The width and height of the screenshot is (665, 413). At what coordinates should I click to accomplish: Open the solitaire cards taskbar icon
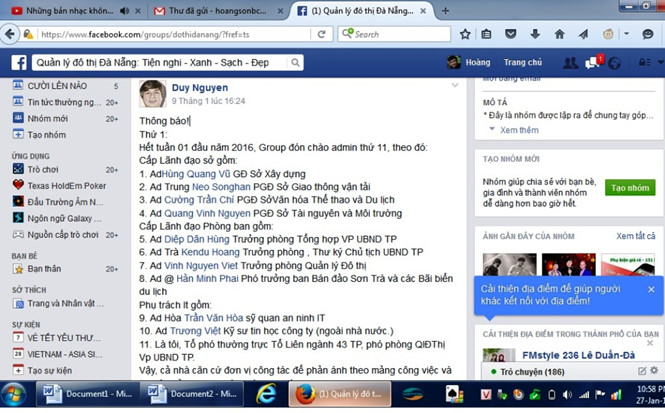(x=453, y=394)
